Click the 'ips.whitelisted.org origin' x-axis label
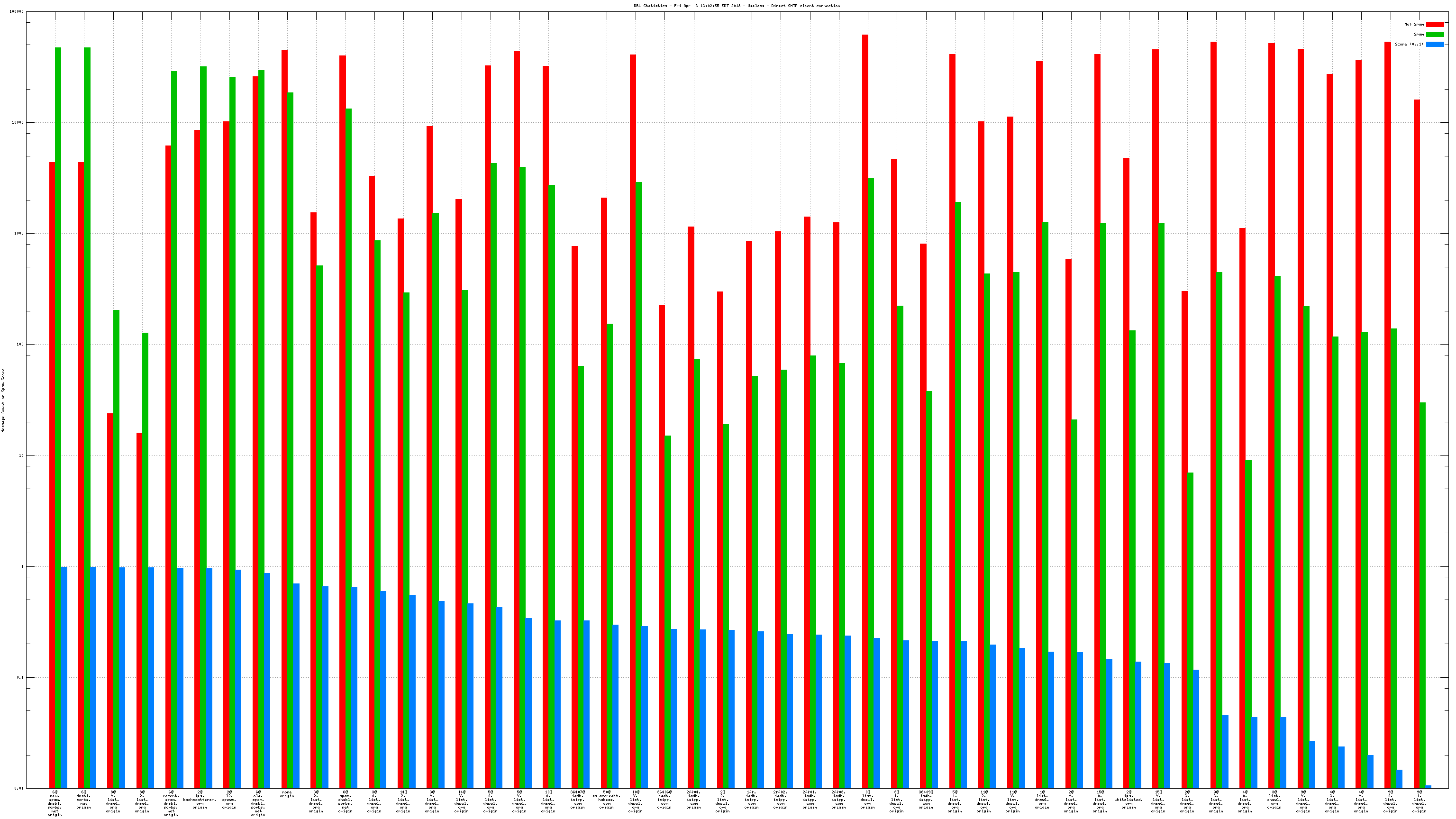Screen dimensions: 1456x819 [x=1129, y=800]
